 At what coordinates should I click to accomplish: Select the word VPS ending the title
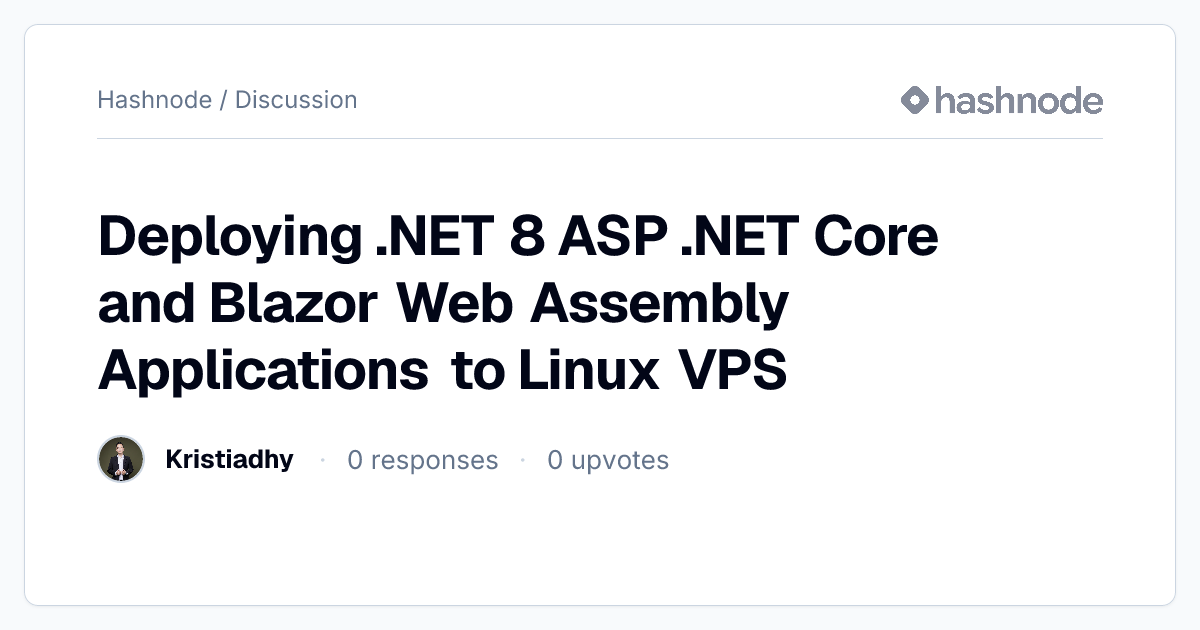click(x=733, y=372)
